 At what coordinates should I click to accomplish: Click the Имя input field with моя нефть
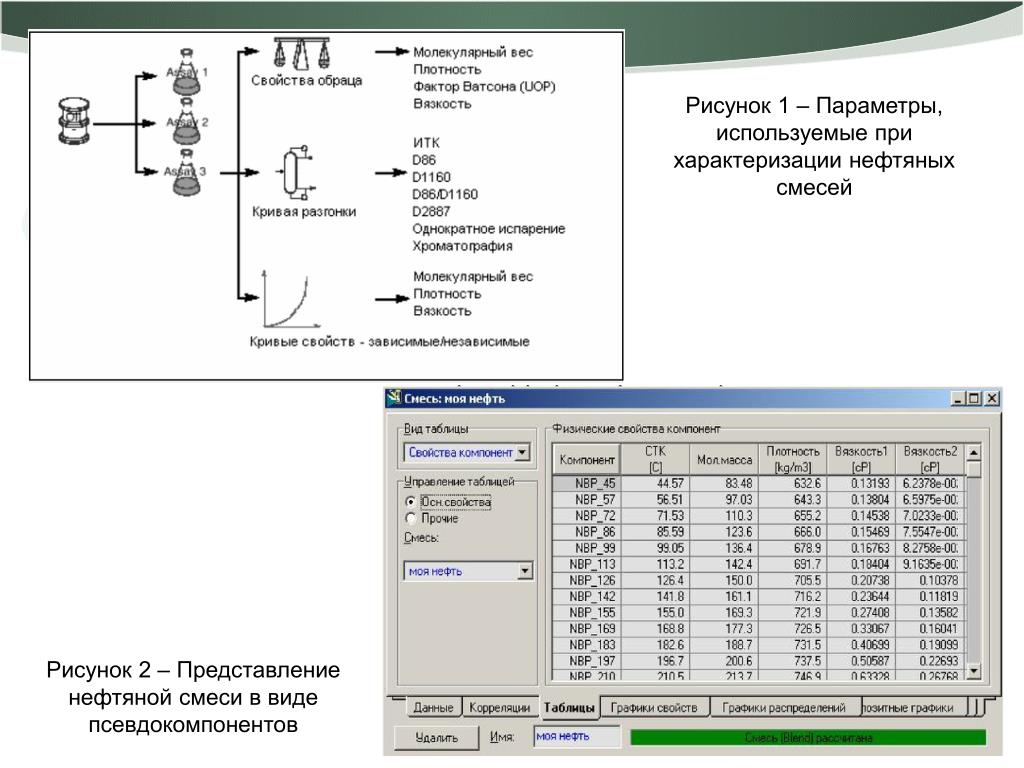click(x=576, y=736)
